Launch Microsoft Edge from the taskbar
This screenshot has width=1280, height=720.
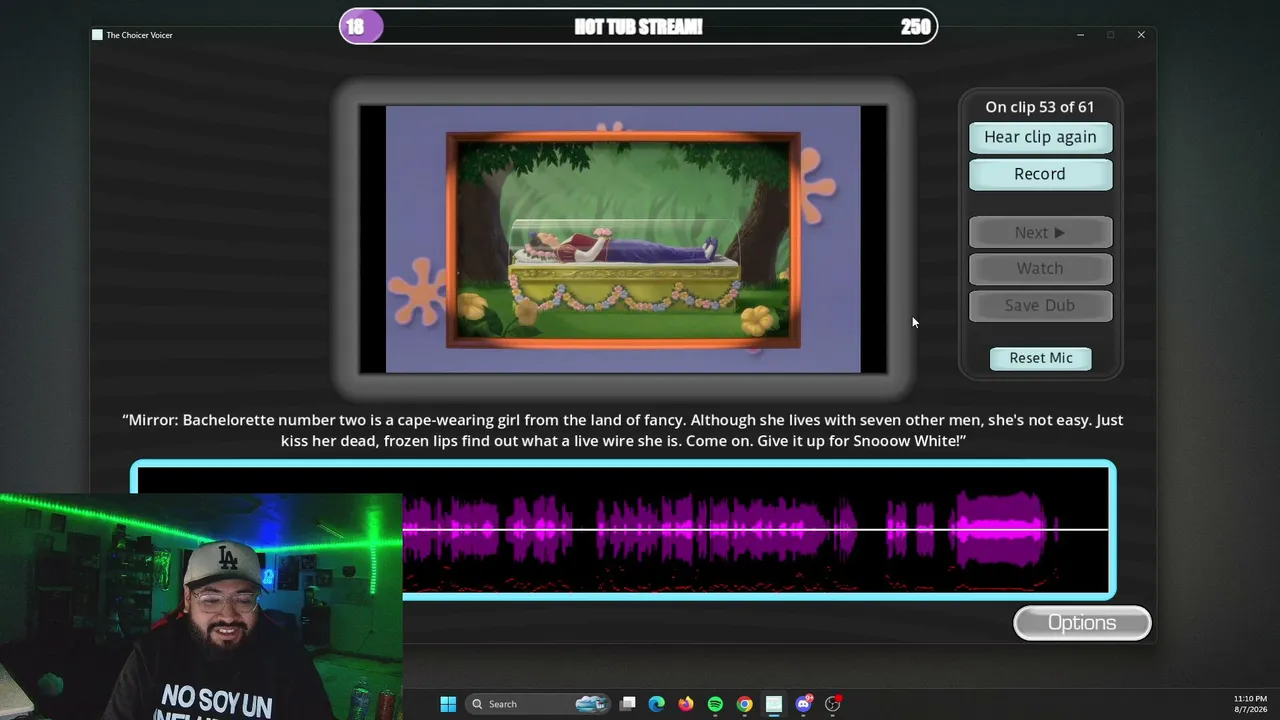pos(656,704)
